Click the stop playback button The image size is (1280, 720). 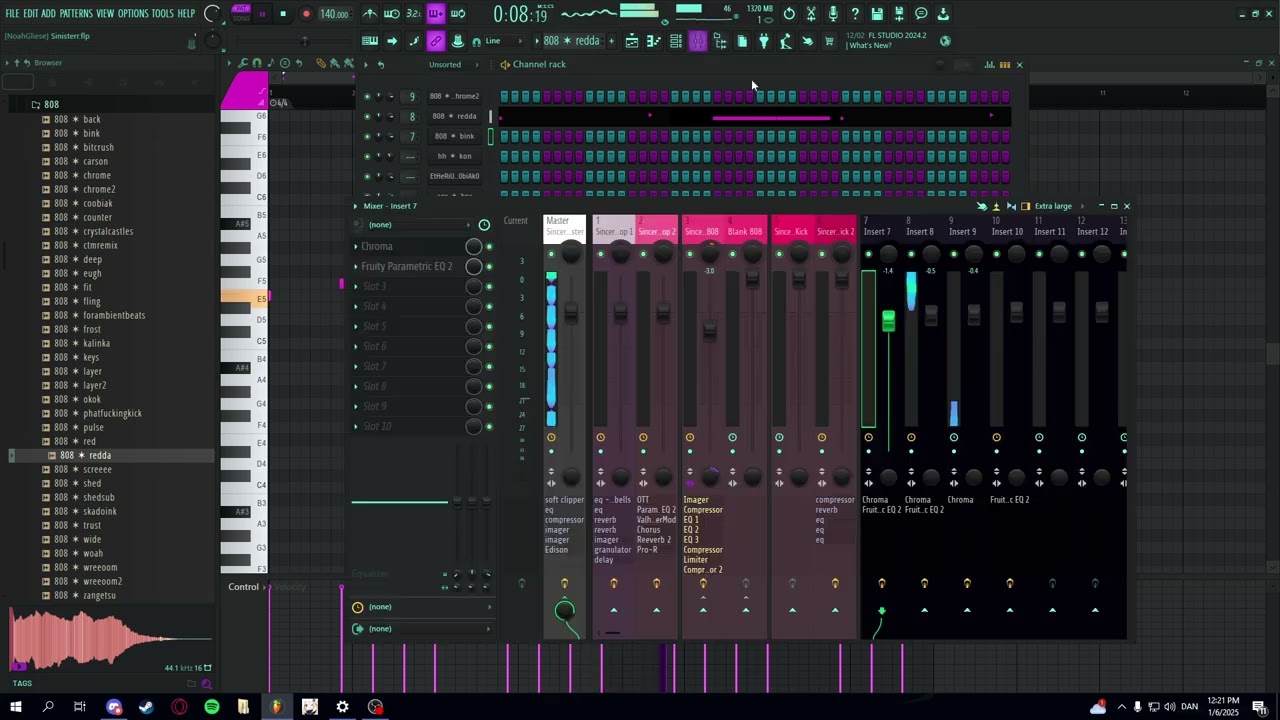point(283,14)
